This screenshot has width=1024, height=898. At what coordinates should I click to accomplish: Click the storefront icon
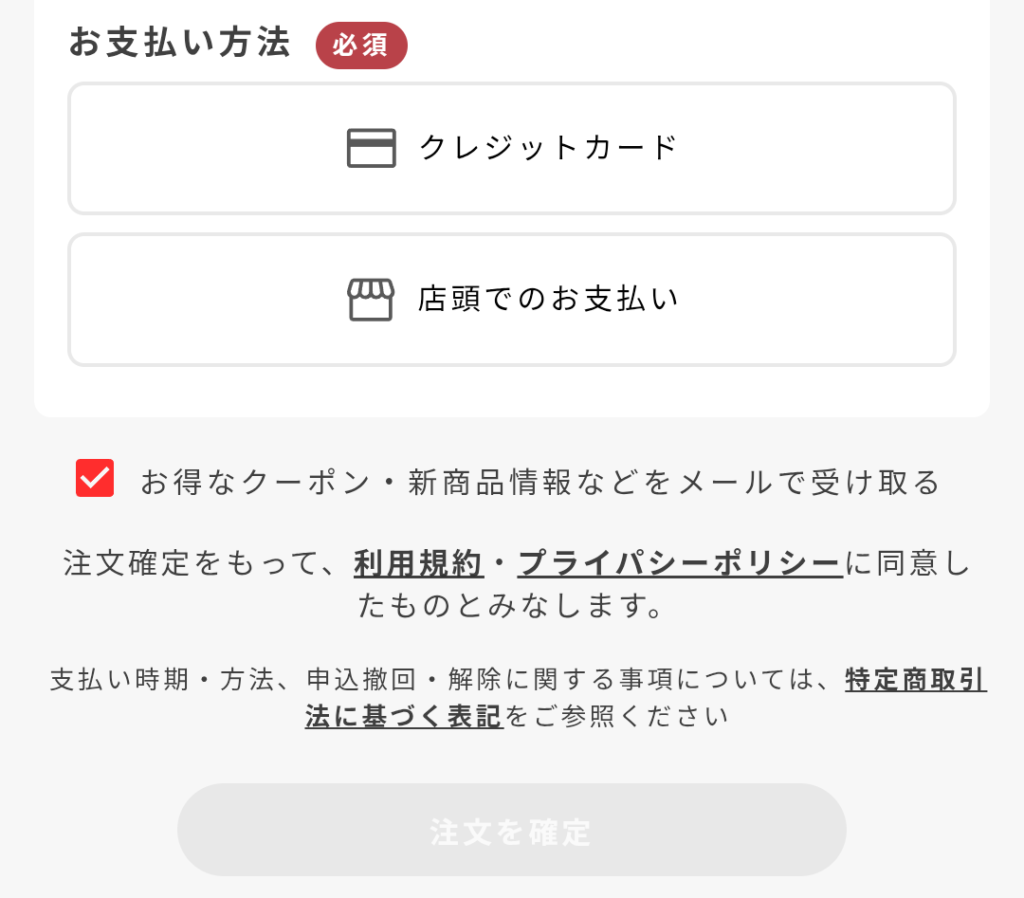tap(371, 299)
